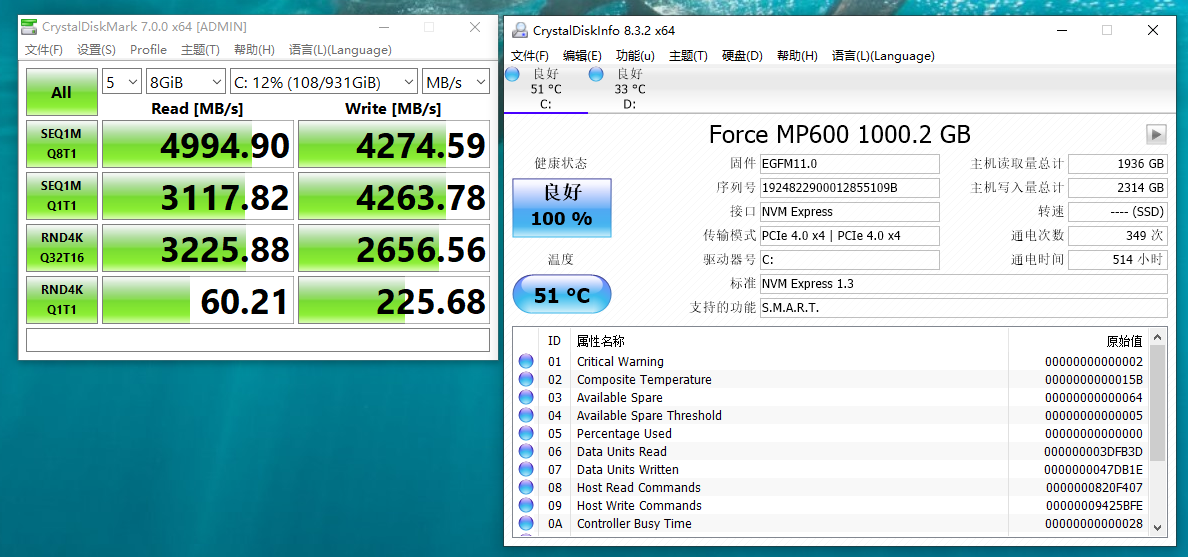
Task: Click status orb for Critical Warning row
Action: 526,361
